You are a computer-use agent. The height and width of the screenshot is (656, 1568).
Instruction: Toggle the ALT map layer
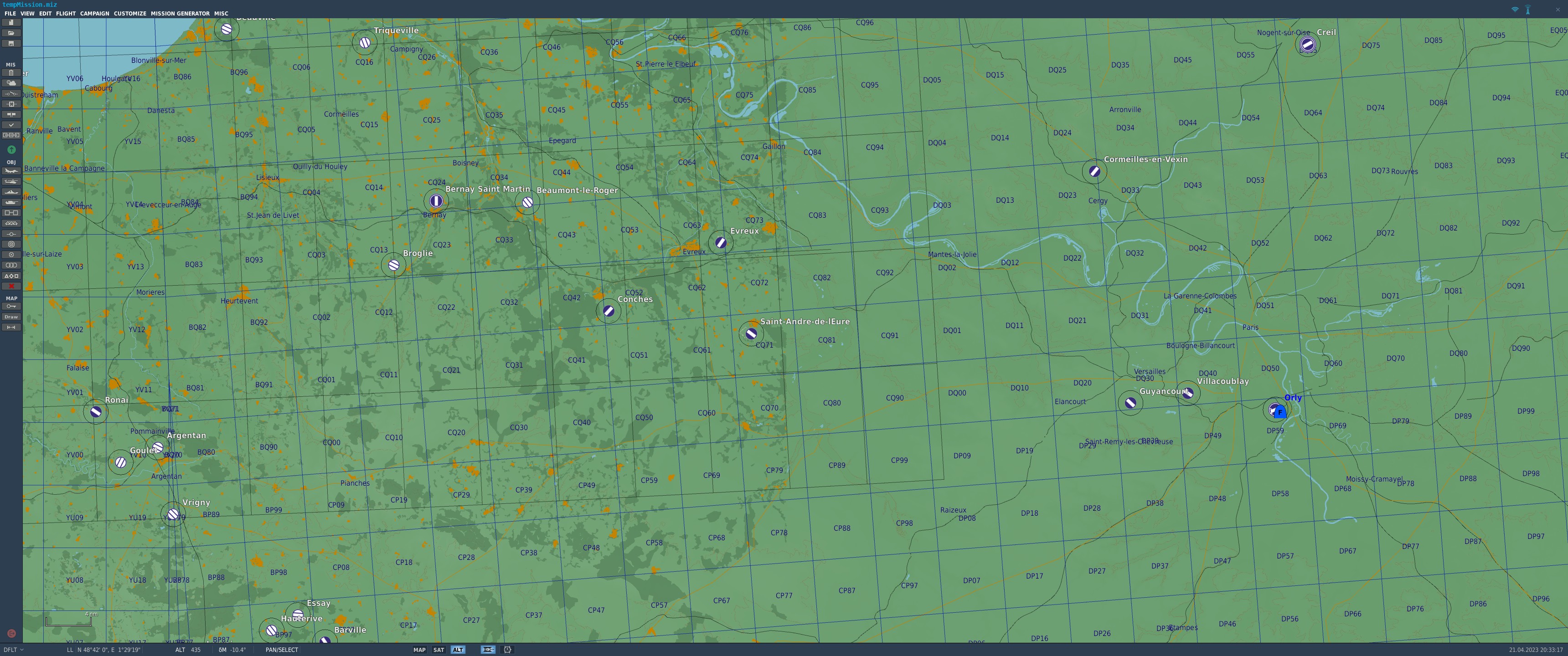[x=458, y=650]
